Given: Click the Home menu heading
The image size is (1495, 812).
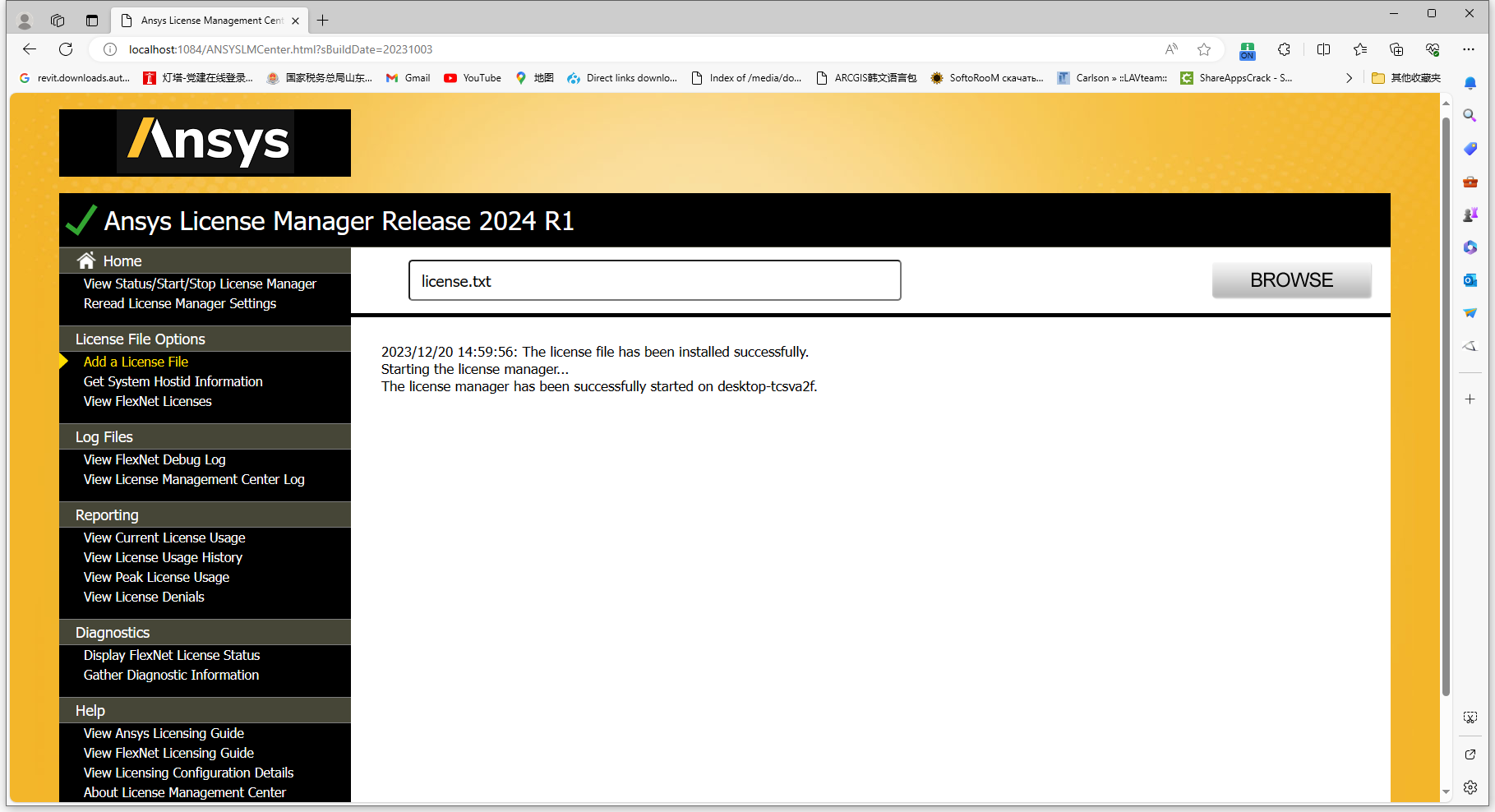Looking at the screenshot, I should click(205, 261).
